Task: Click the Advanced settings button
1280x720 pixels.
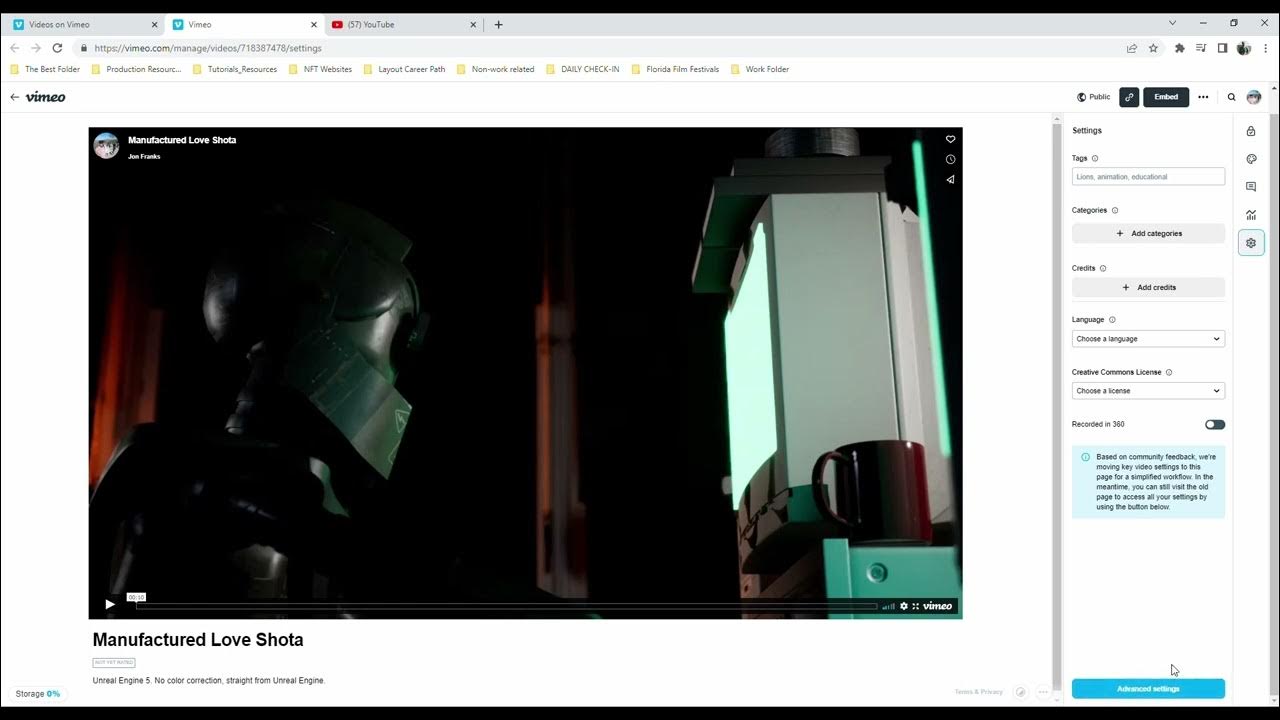Action: click(x=1148, y=689)
